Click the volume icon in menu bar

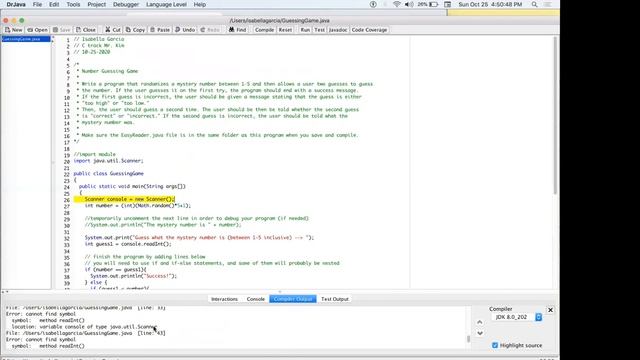[x=409, y=4]
